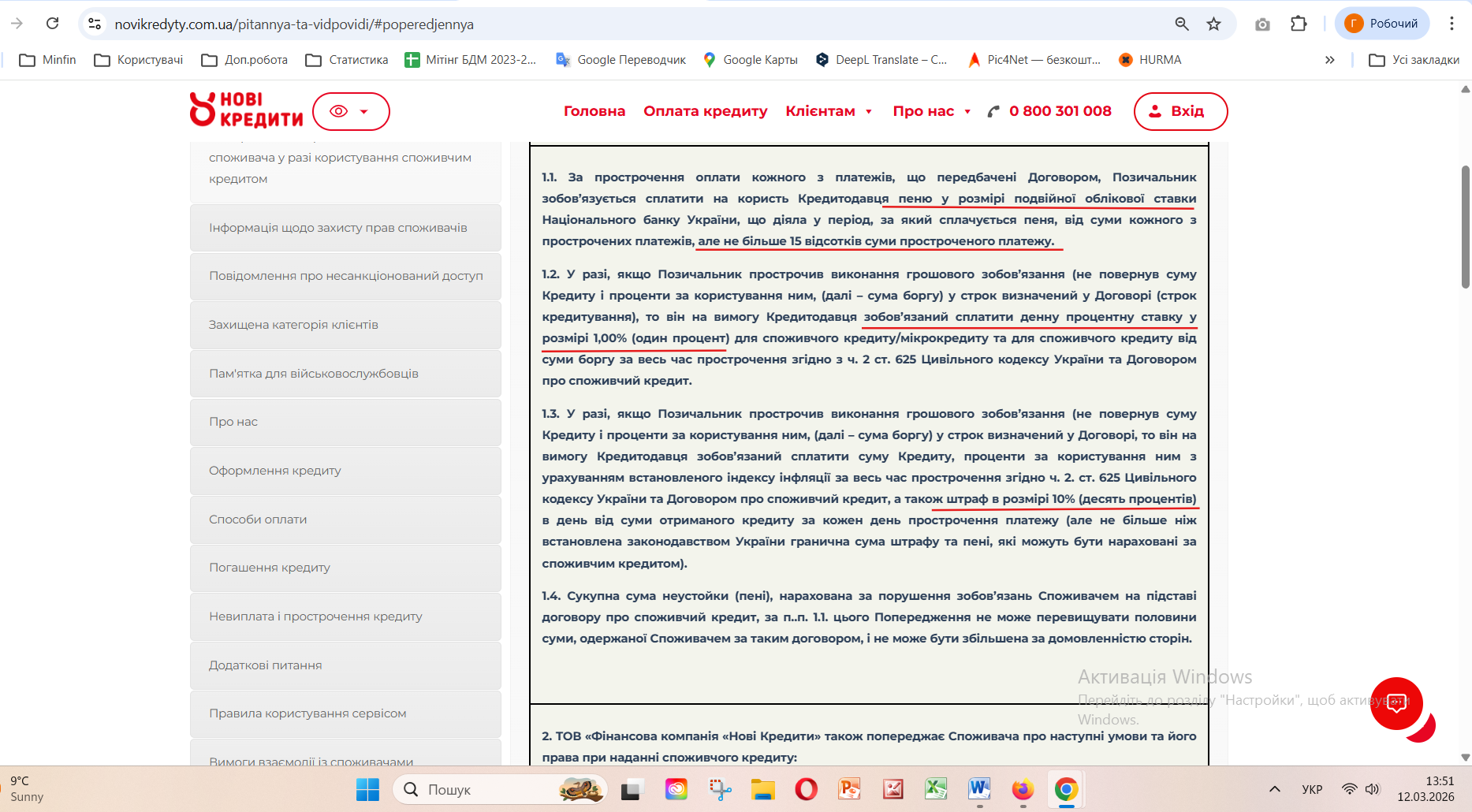This screenshot has width=1472, height=812.
Task: Switch to Firefox on the taskbar
Action: click(x=1023, y=789)
